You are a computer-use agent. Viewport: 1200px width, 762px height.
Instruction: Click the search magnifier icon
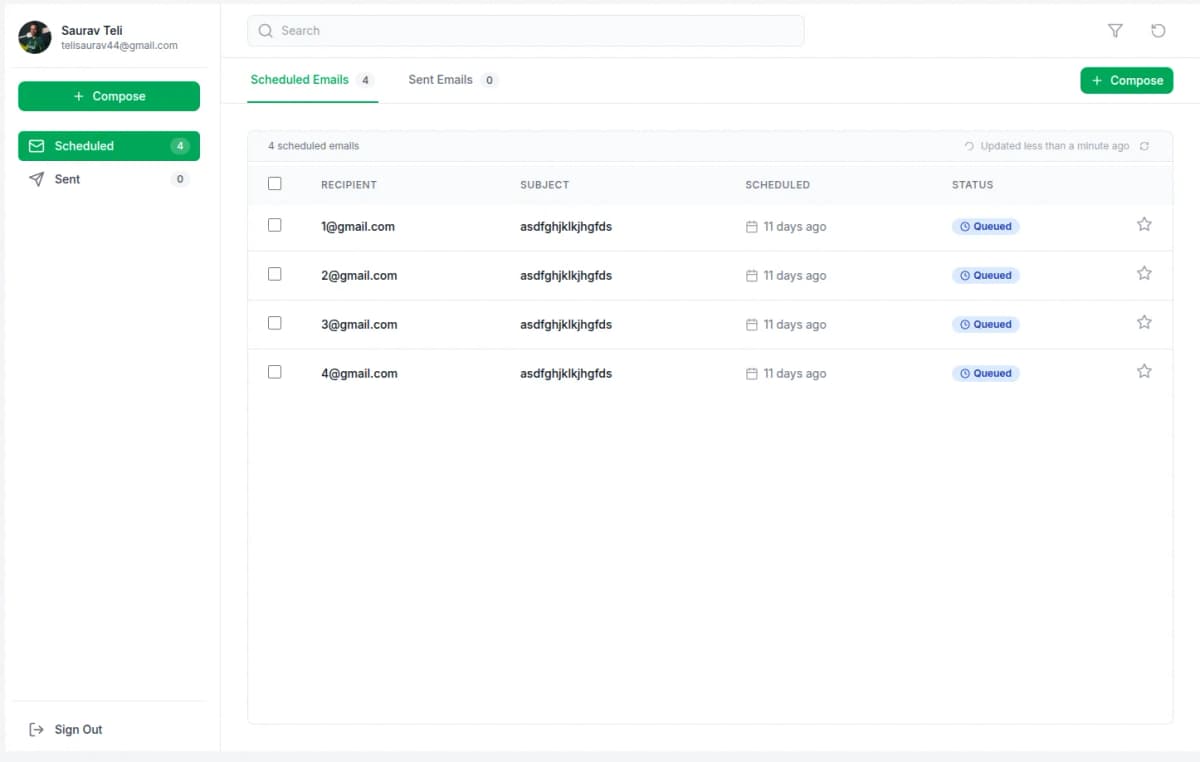pyautogui.click(x=265, y=31)
